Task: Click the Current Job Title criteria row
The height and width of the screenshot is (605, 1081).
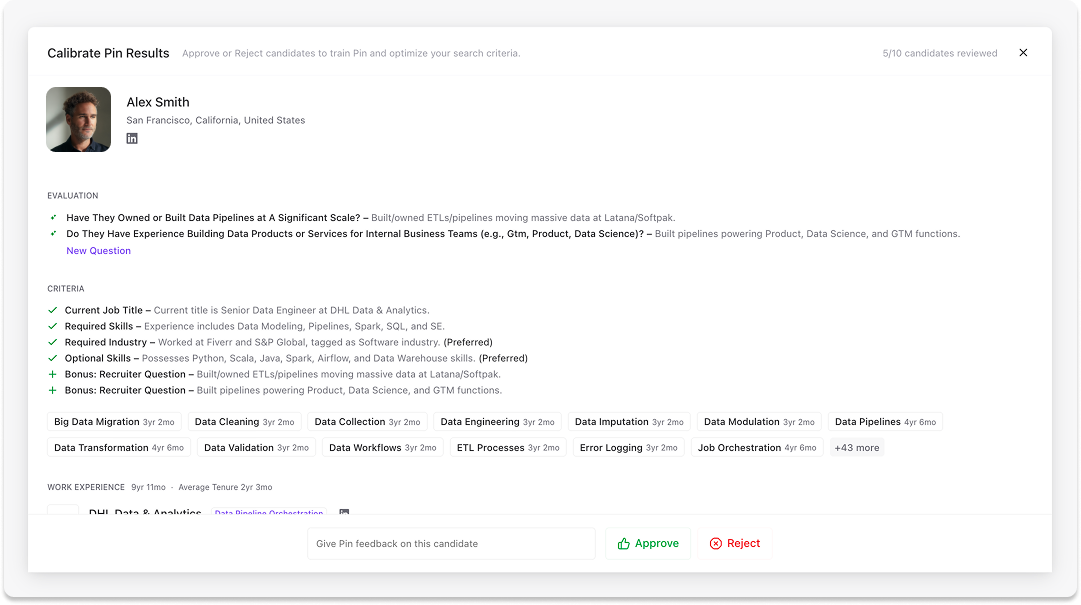Action: pyautogui.click(x=239, y=310)
